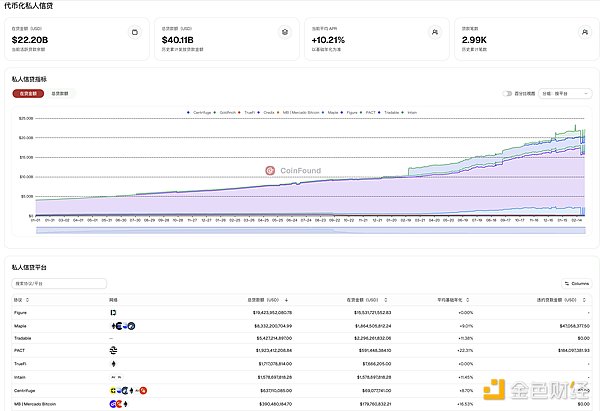This screenshot has width=600, height=411.
Task: Select the 在贷金额 chart tab
Action: click(27, 93)
